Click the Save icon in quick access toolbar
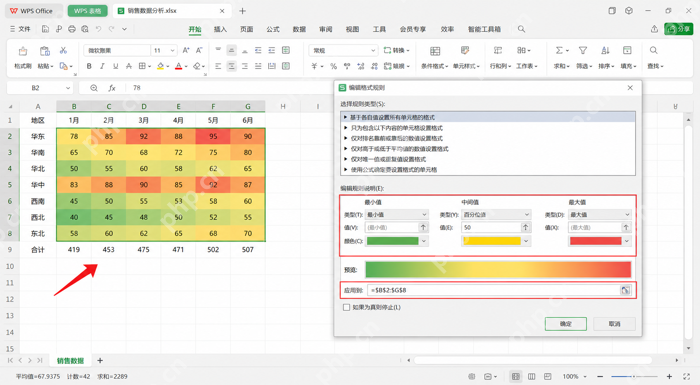 coord(45,29)
